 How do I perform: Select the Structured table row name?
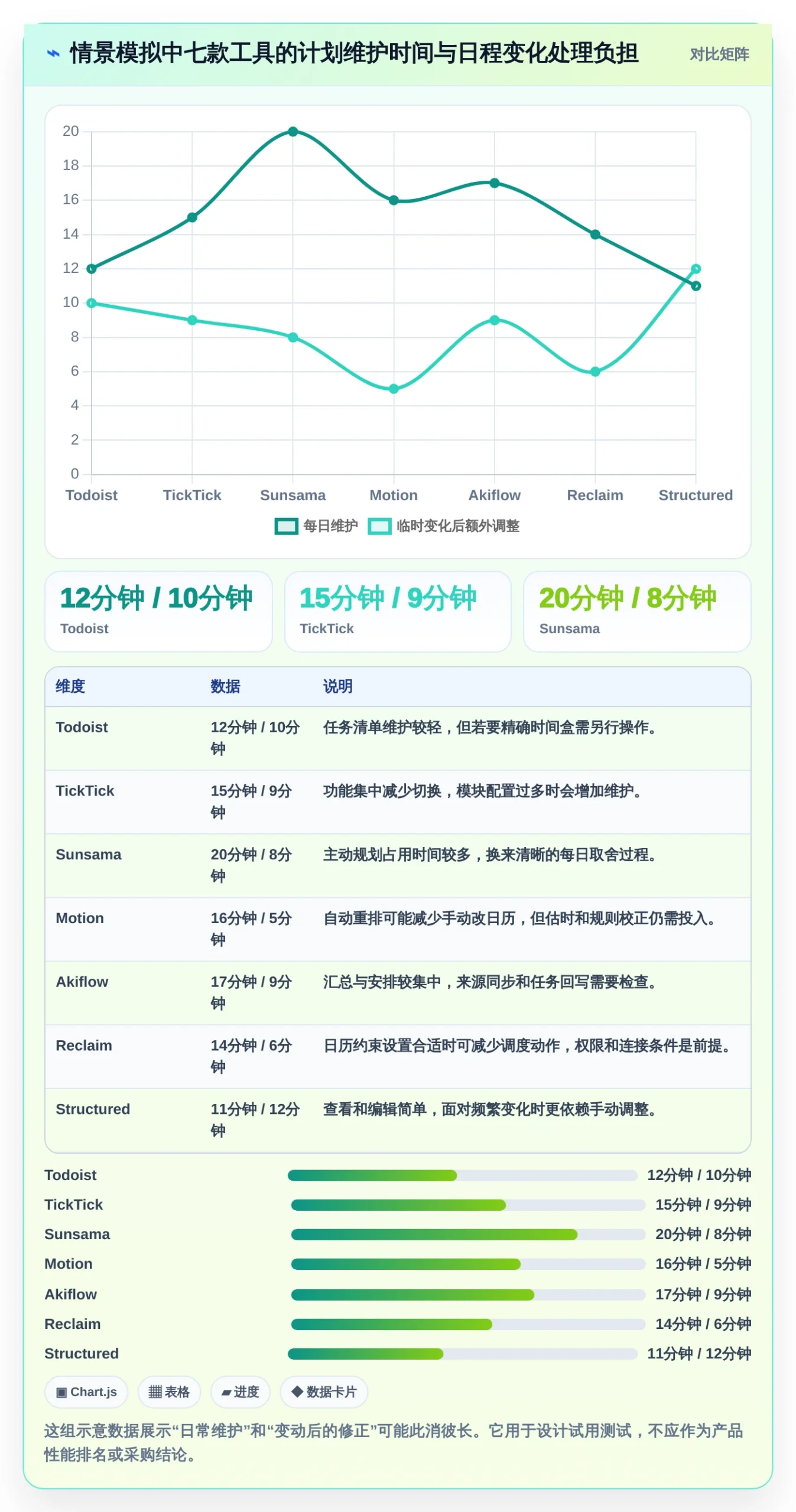click(x=93, y=1110)
